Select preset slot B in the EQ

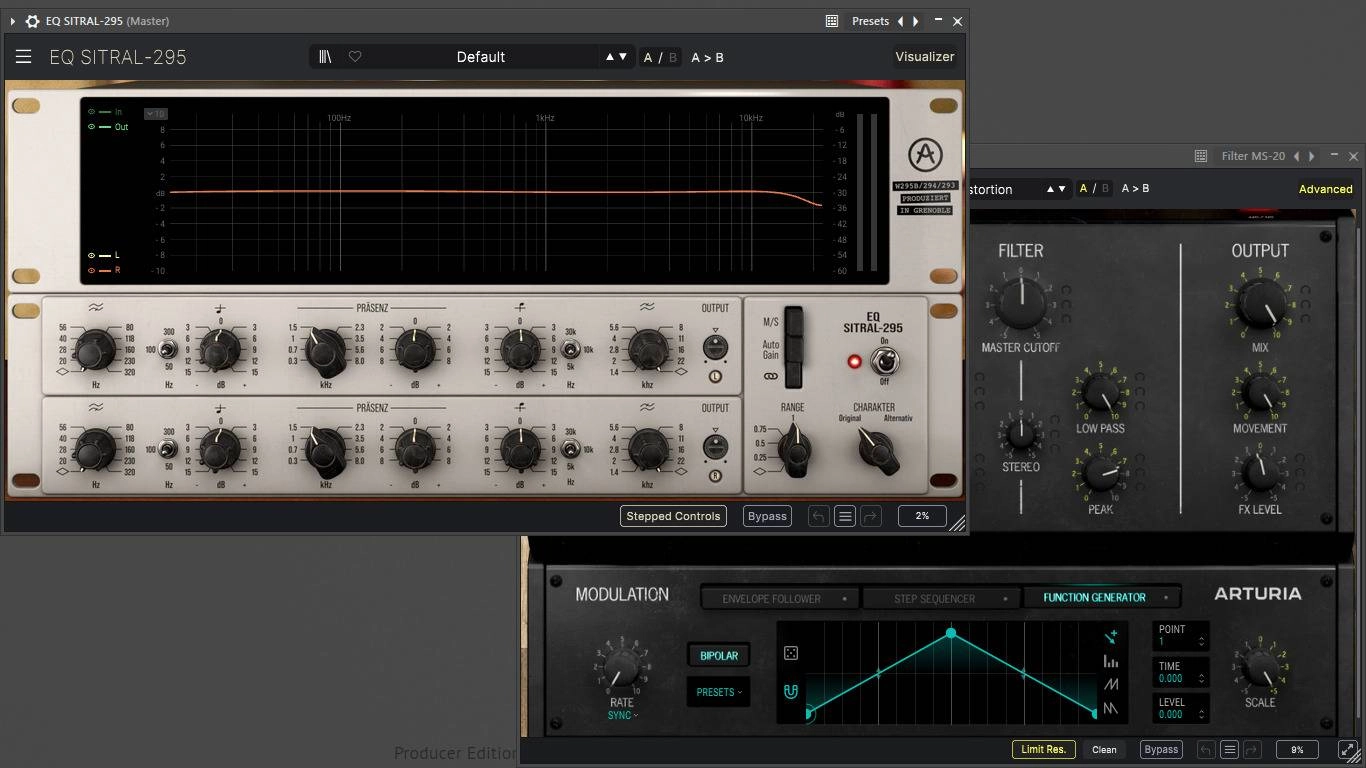[673, 58]
